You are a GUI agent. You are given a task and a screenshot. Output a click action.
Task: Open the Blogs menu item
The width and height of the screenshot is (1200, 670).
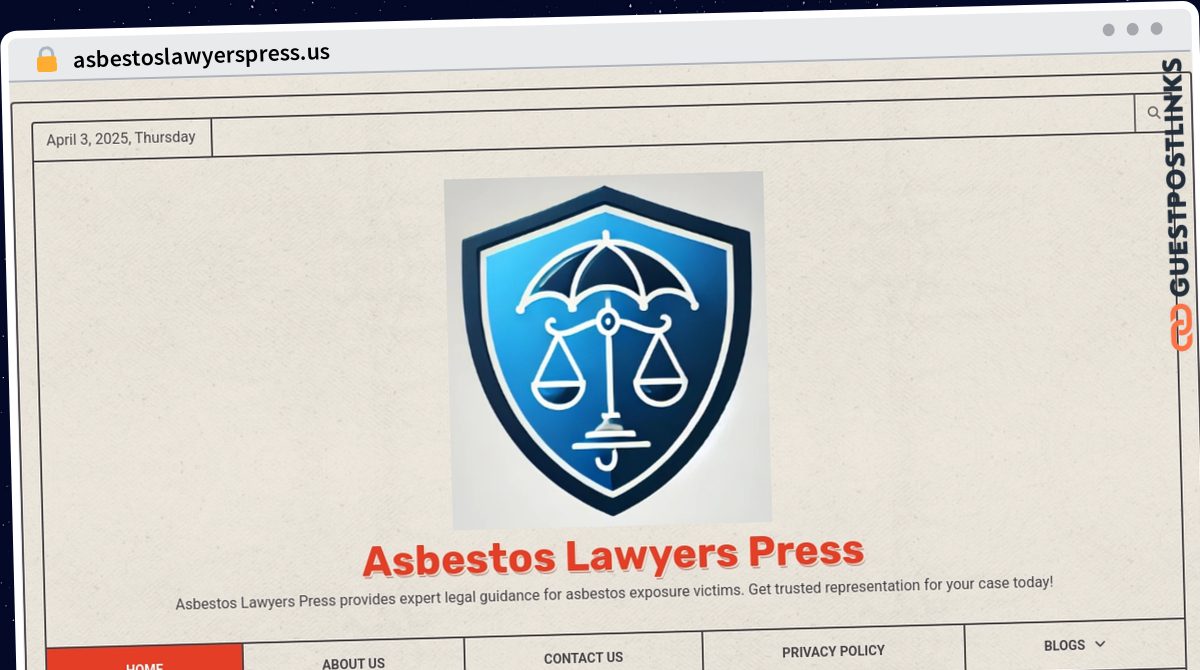coord(1064,645)
